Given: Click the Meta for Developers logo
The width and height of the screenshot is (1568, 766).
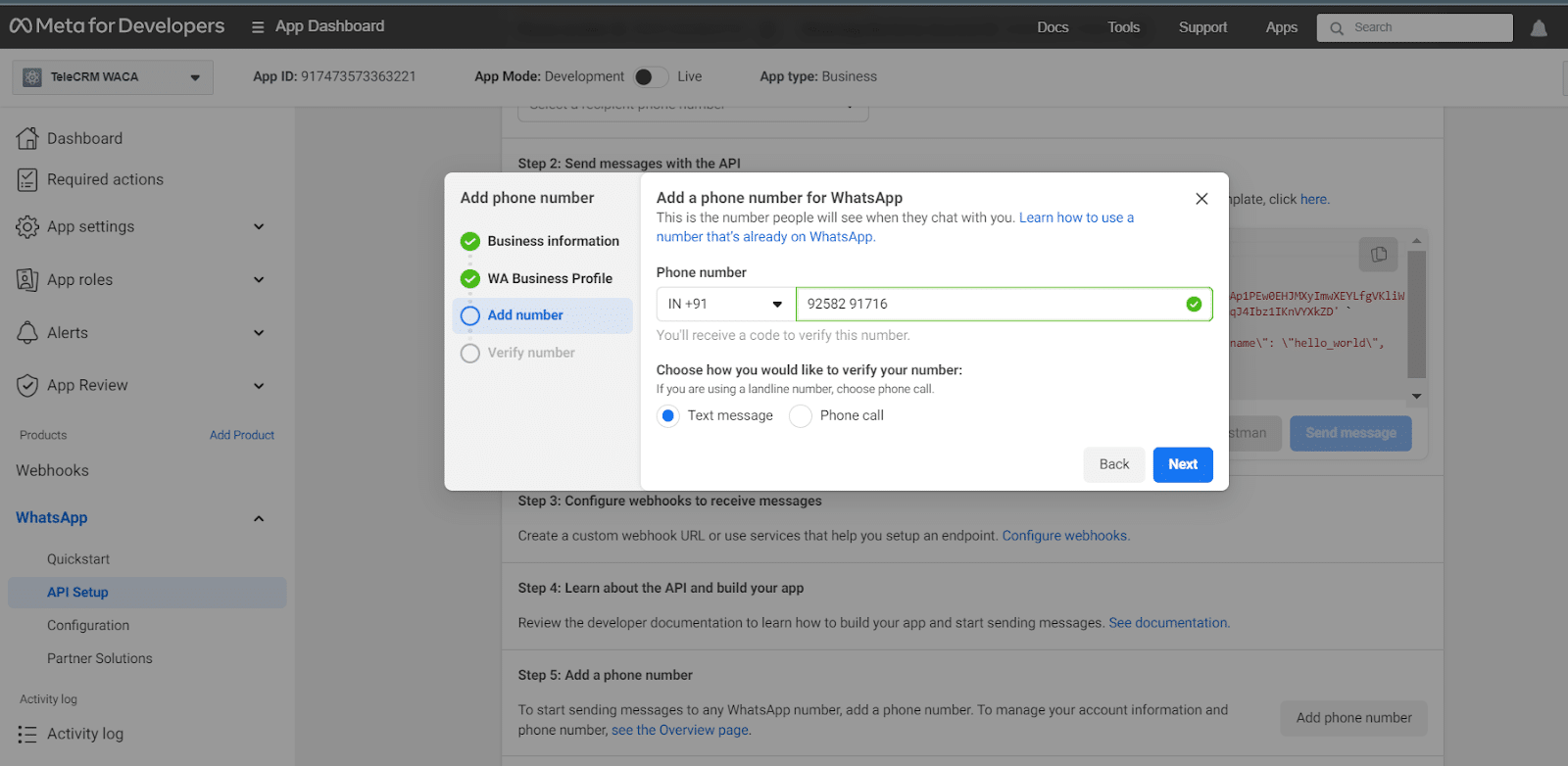Looking at the screenshot, I should [117, 26].
